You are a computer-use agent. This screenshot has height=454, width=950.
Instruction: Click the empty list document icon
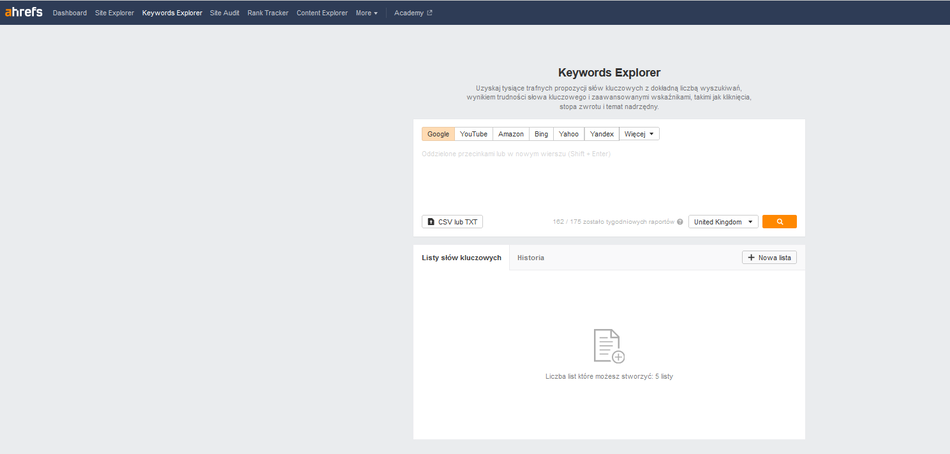tap(608, 346)
